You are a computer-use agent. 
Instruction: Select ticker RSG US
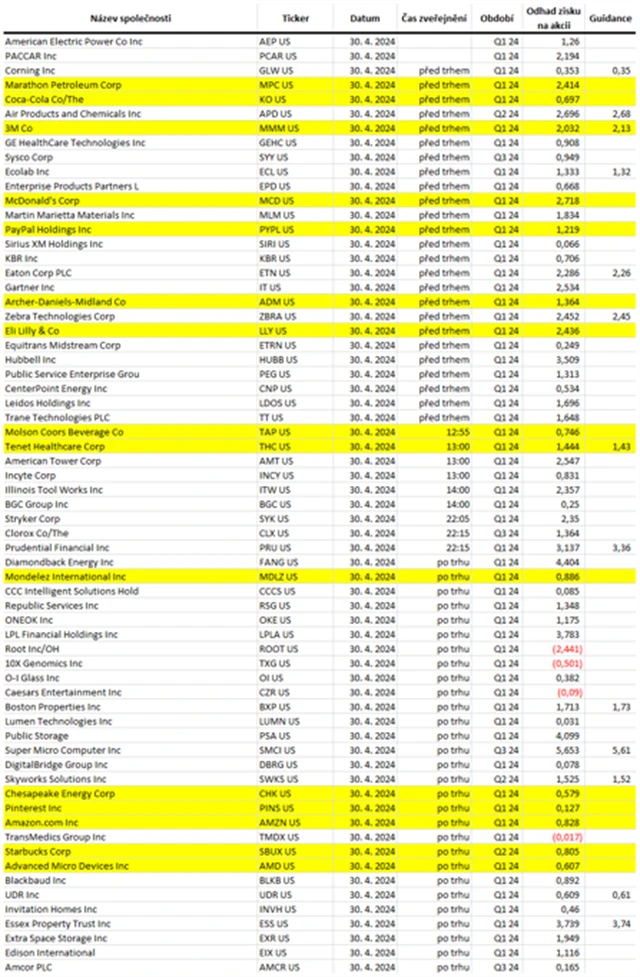[275, 606]
